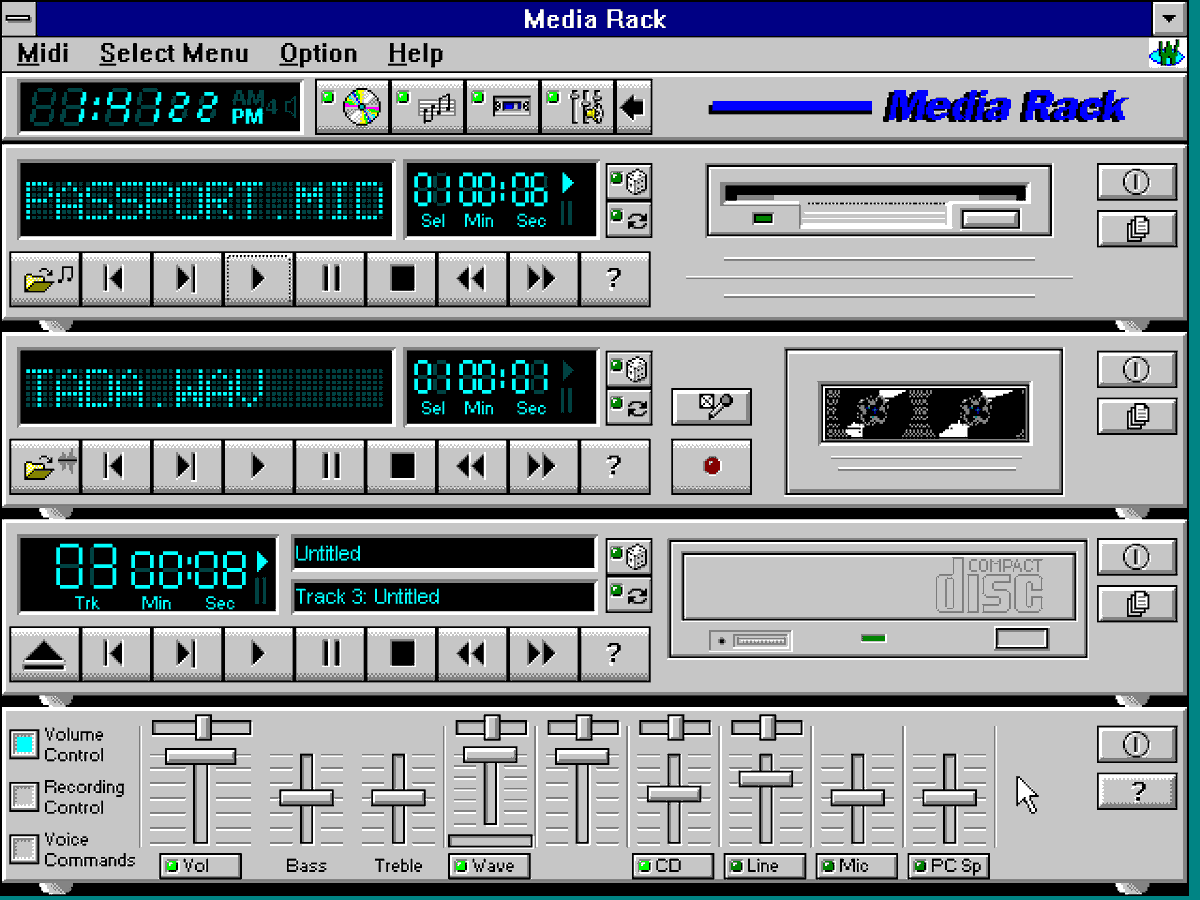Skip to previous in the PASSPORT.MID deck

116,278
